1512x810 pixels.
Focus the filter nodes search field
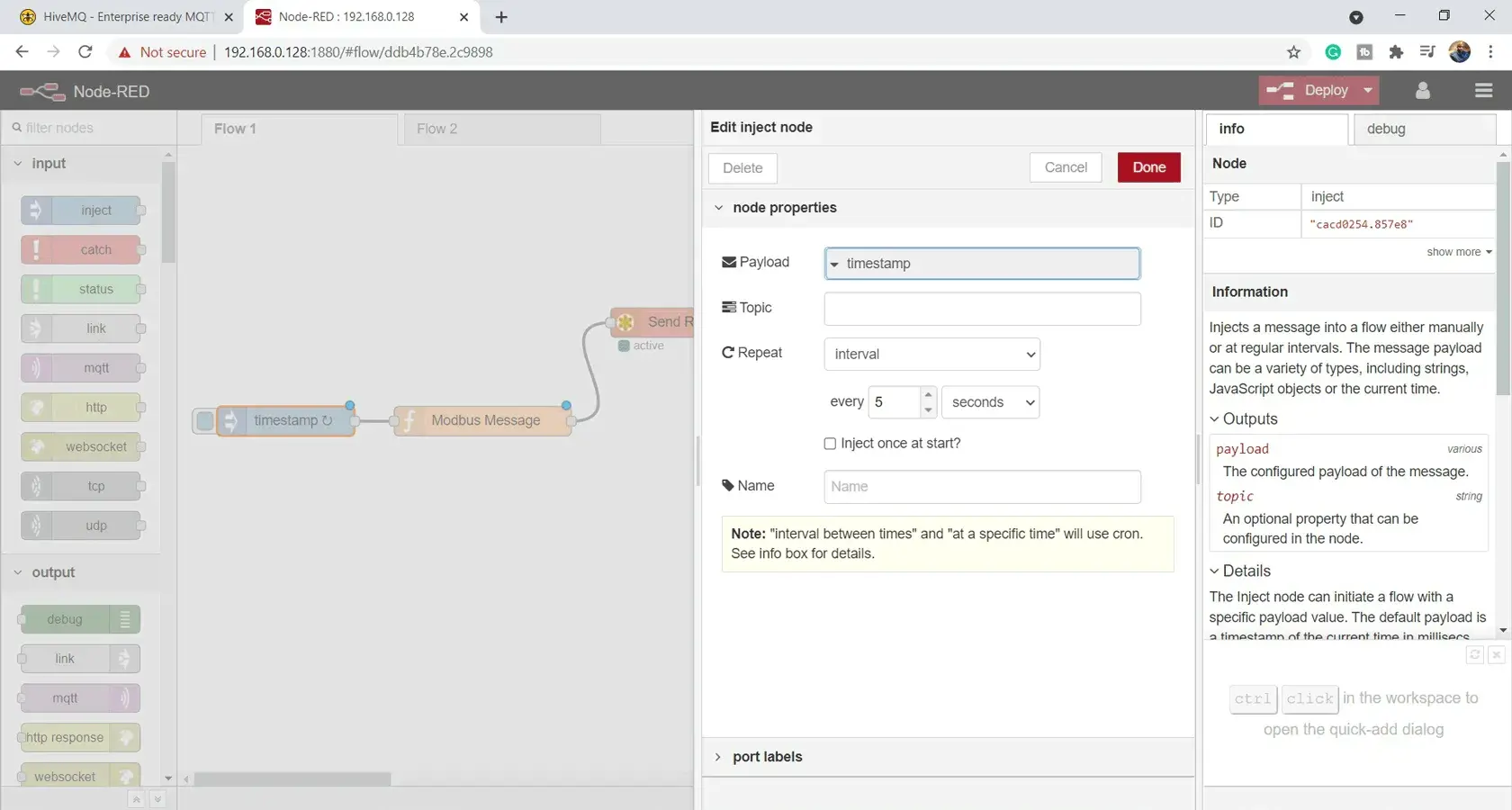tap(88, 128)
